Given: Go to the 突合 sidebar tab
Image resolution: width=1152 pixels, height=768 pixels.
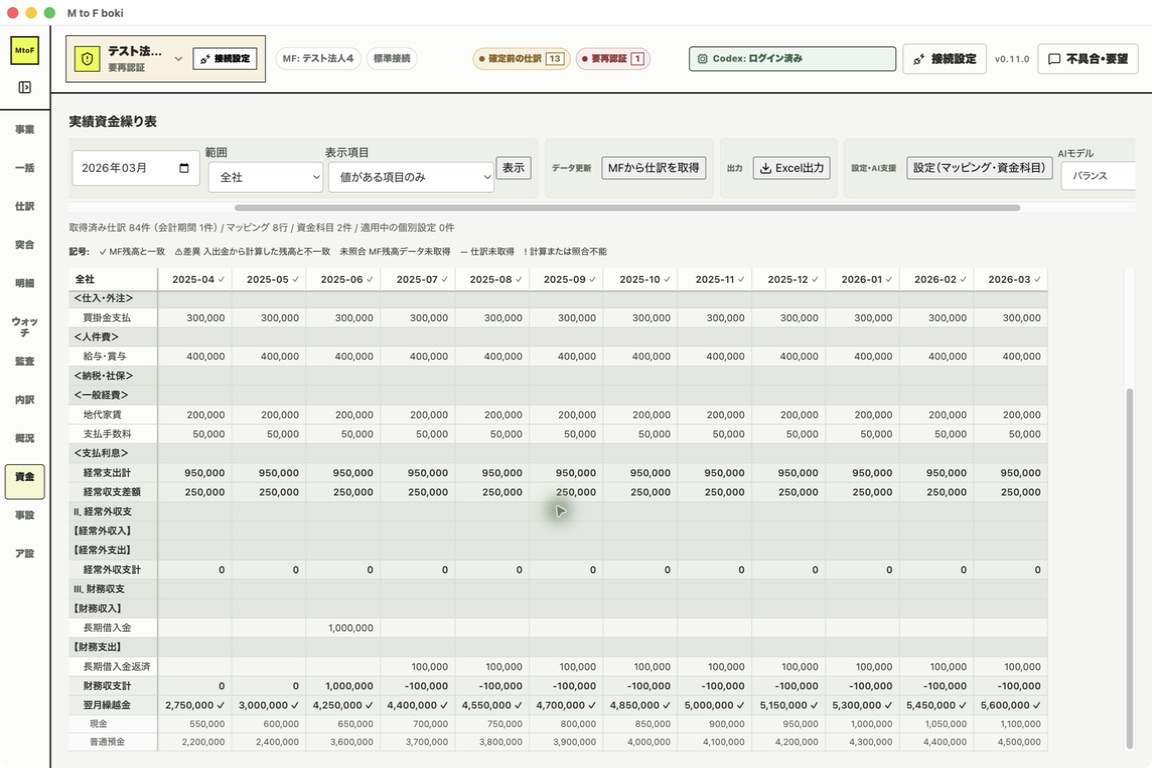Looking at the screenshot, I should (x=24, y=245).
